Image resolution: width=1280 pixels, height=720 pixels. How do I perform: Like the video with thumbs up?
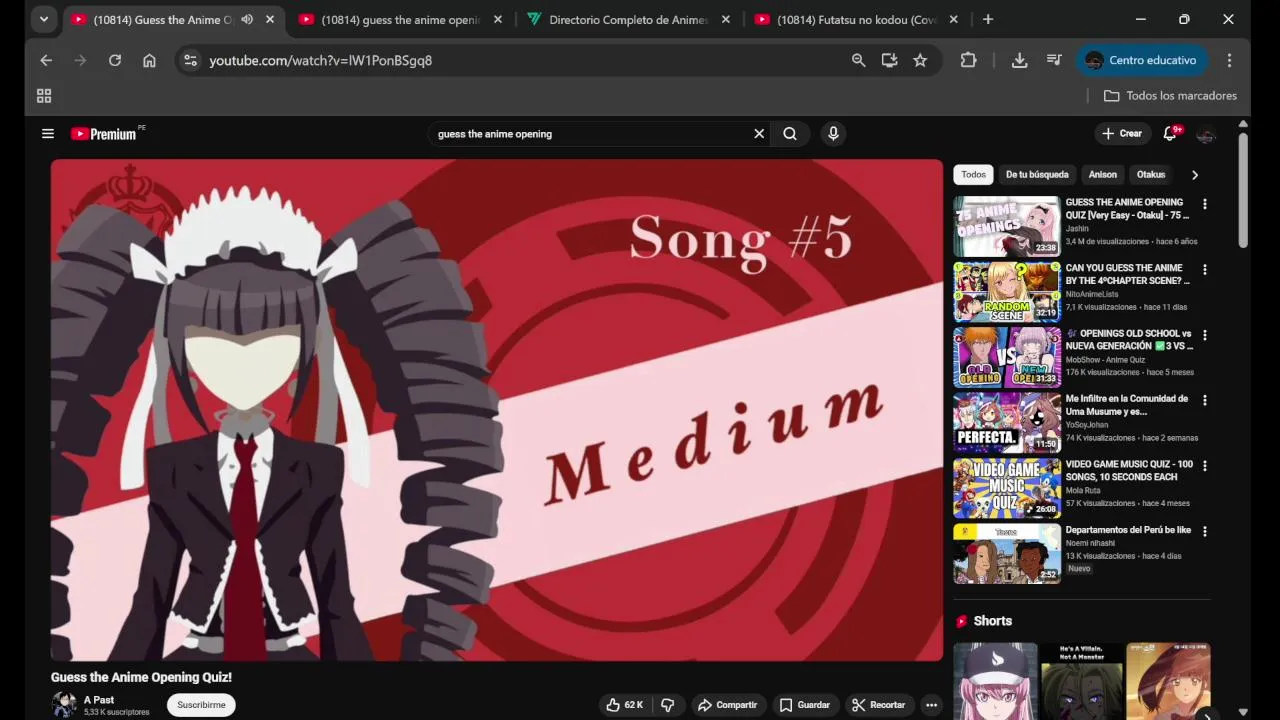coord(625,705)
